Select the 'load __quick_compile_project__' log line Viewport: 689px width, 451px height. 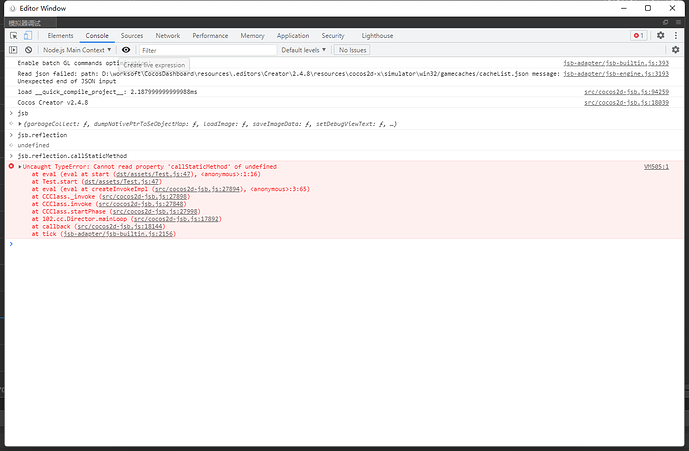point(107,92)
